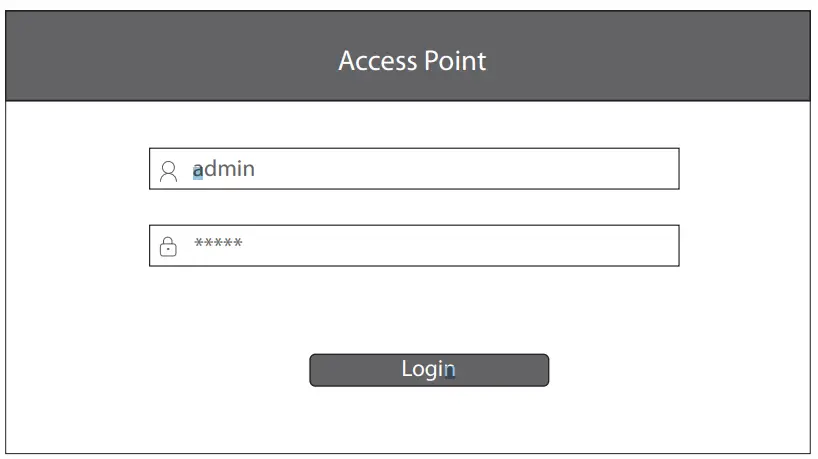The image size is (818, 459).
Task: Select the lock icon beside the asterisks
Action: (168, 246)
